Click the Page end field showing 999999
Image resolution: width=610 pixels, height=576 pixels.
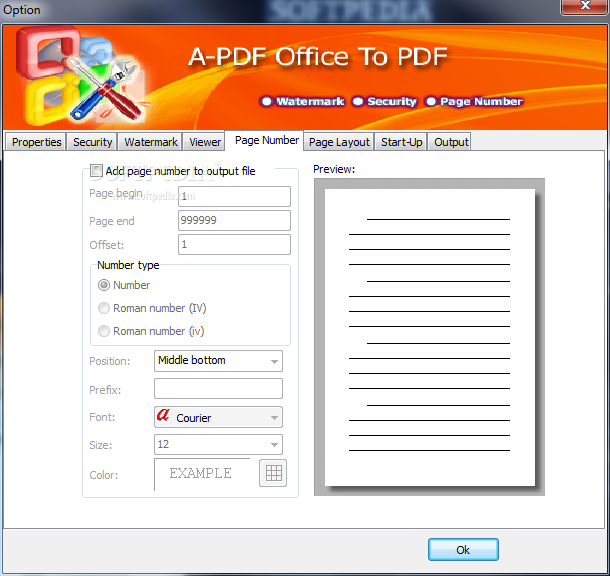coord(234,221)
